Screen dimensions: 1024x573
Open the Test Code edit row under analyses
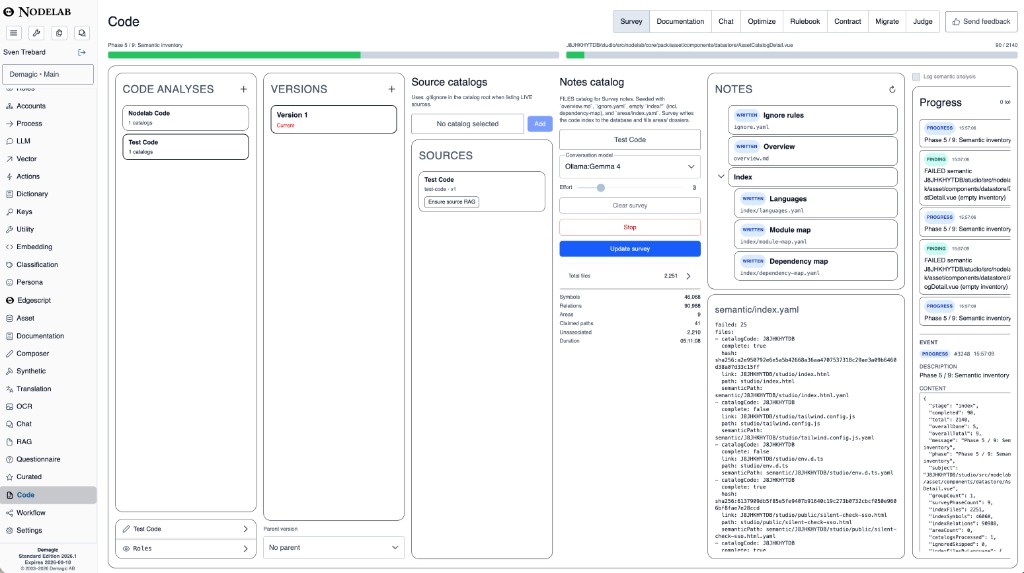tap(185, 529)
